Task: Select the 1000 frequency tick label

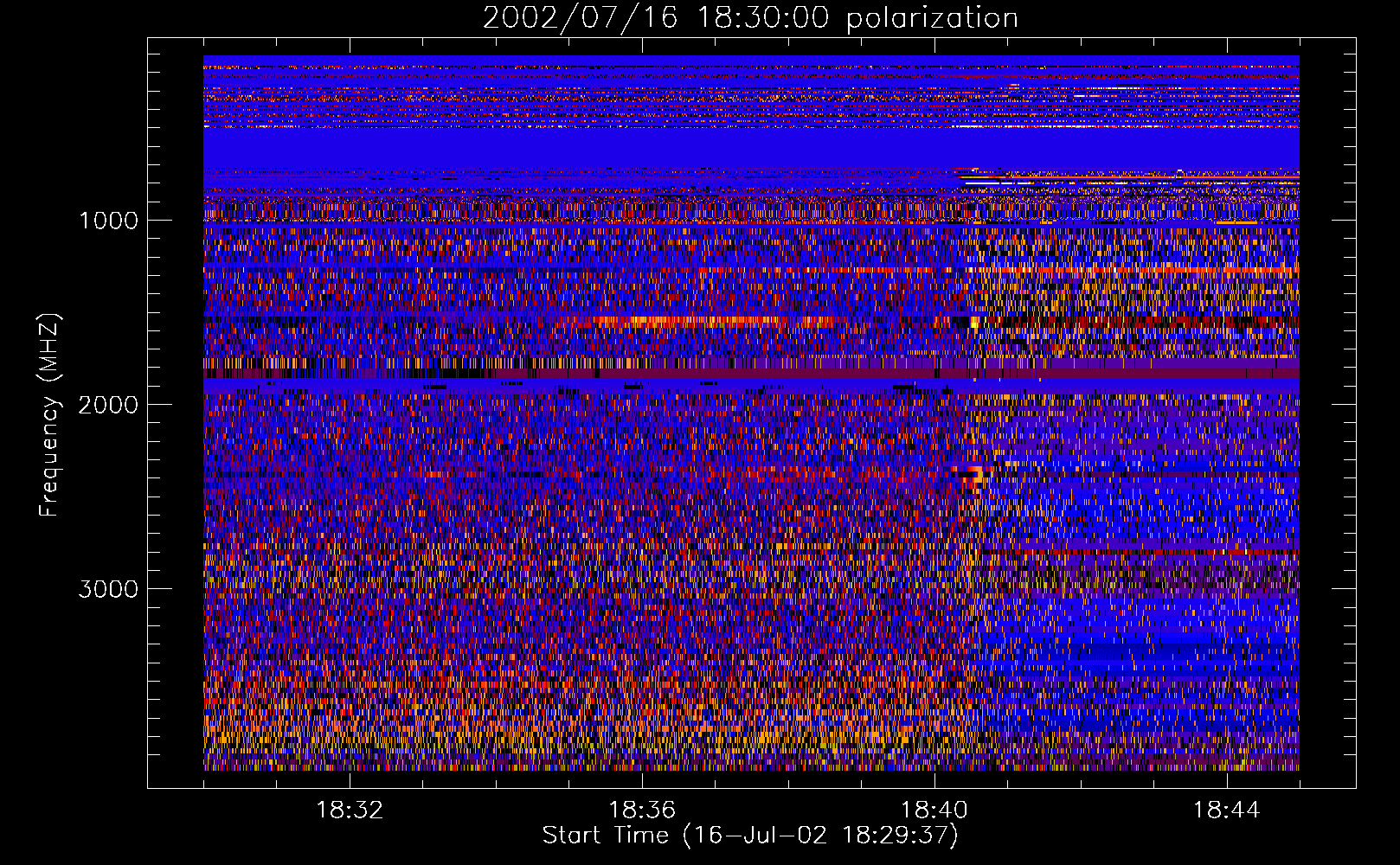Action: (x=108, y=221)
